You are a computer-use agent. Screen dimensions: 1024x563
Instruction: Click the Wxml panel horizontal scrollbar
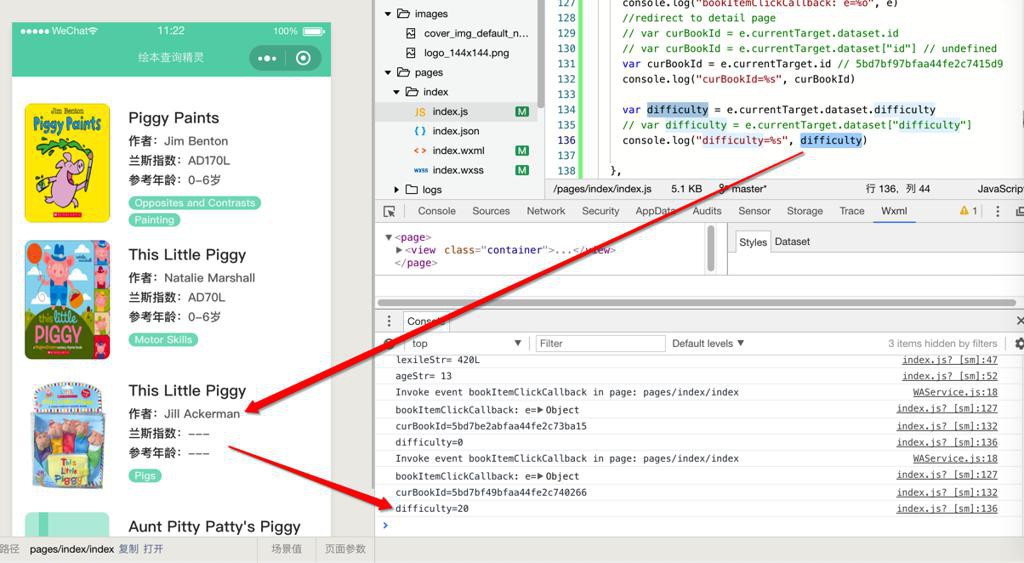click(696, 303)
